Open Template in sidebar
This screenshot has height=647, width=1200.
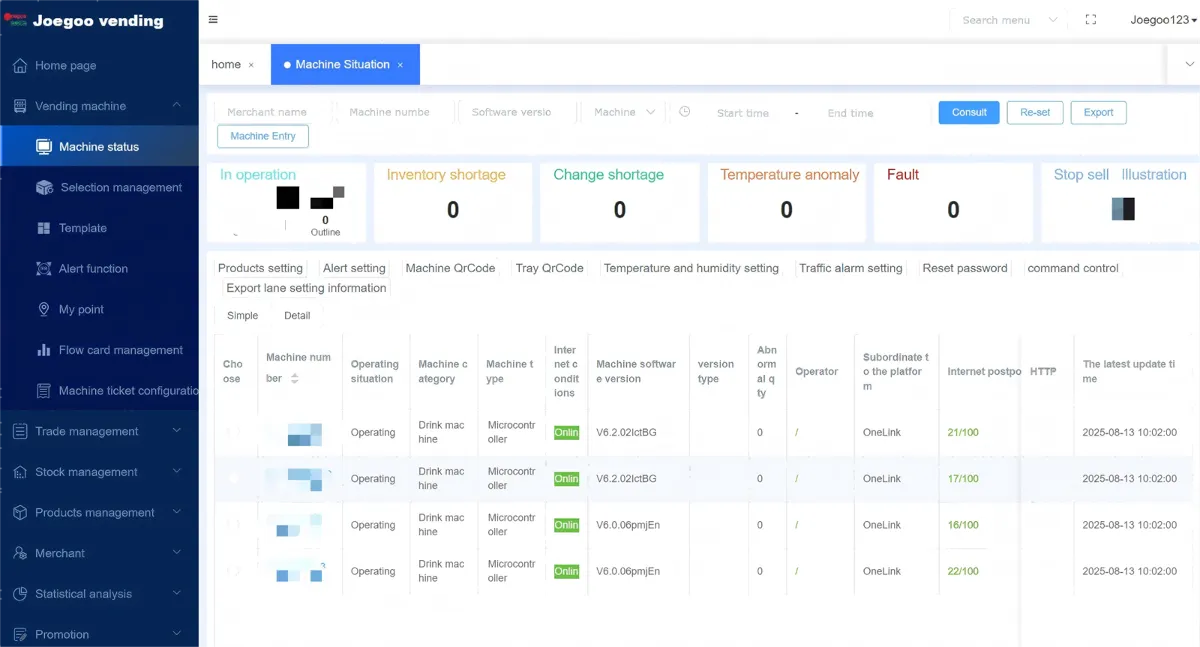[82, 228]
